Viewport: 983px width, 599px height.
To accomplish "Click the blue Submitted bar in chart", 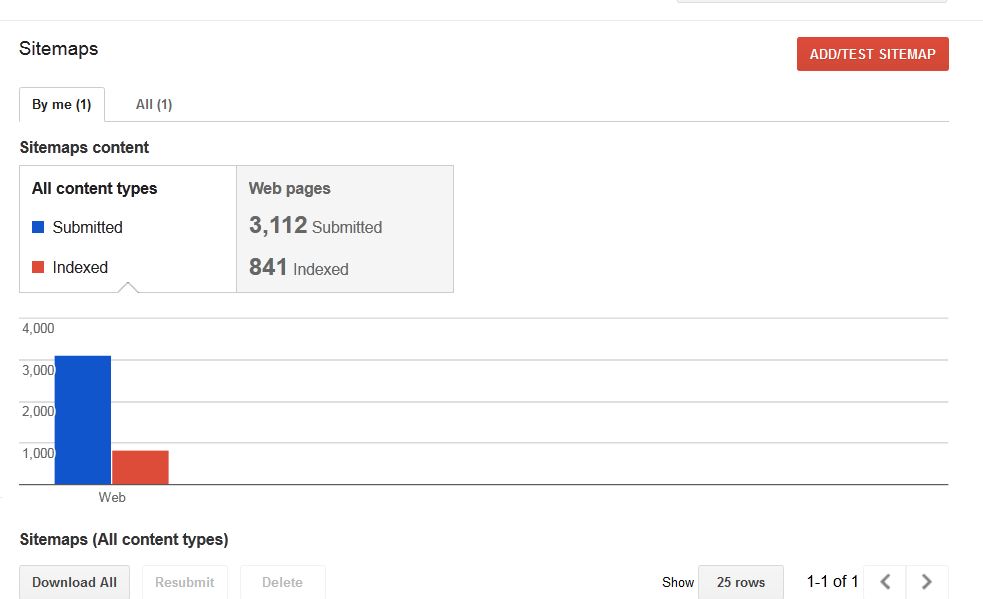I will coord(83,420).
